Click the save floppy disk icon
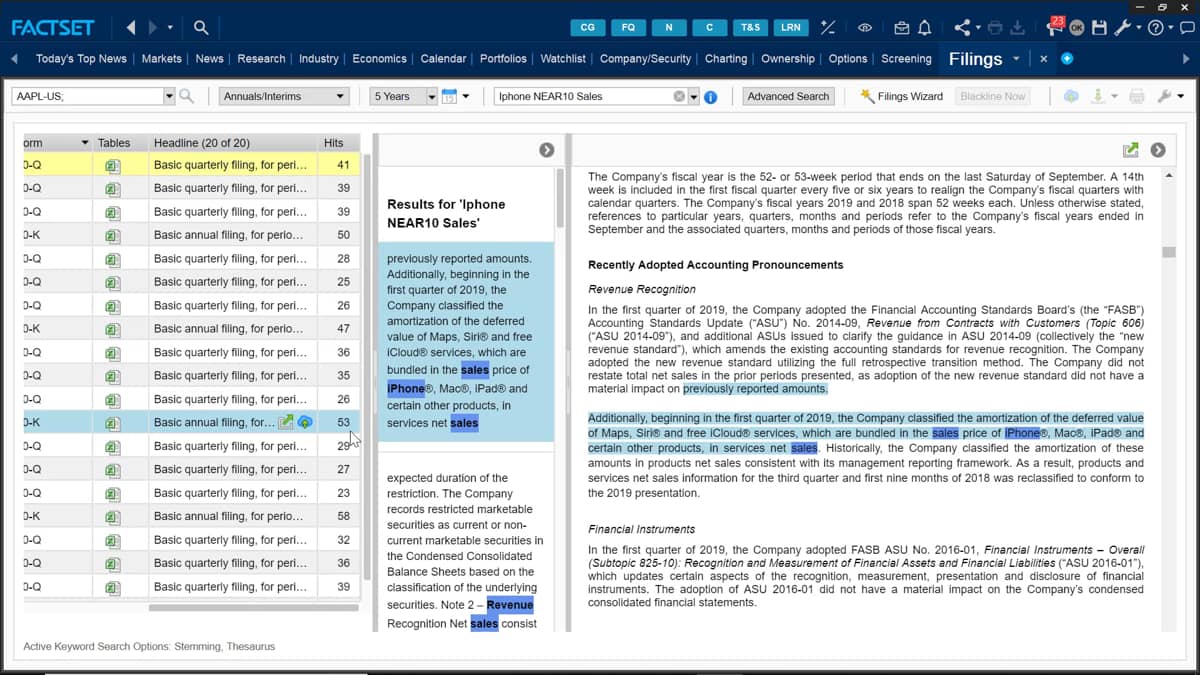The image size is (1200, 675). [1100, 28]
